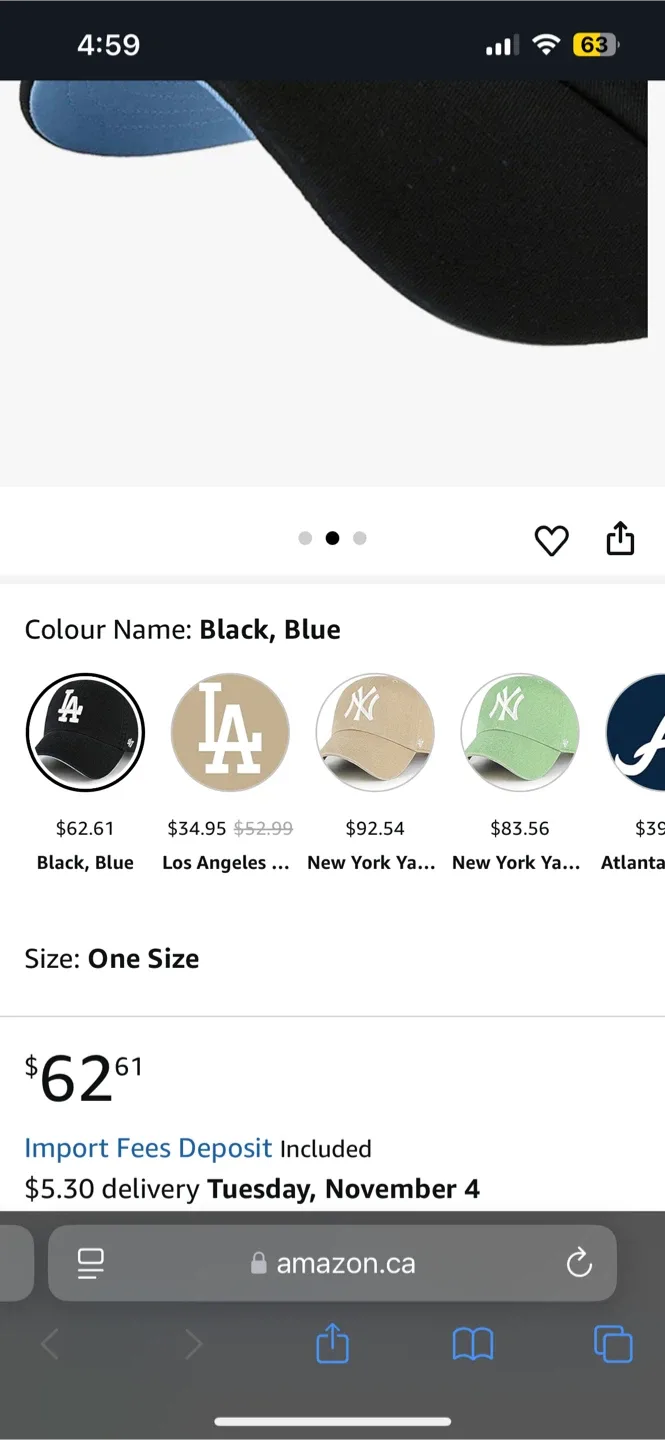Image resolution: width=665 pixels, height=1440 pixels.
Task: Open the Import Fees Deposit link
Action: coord(148,1148)
